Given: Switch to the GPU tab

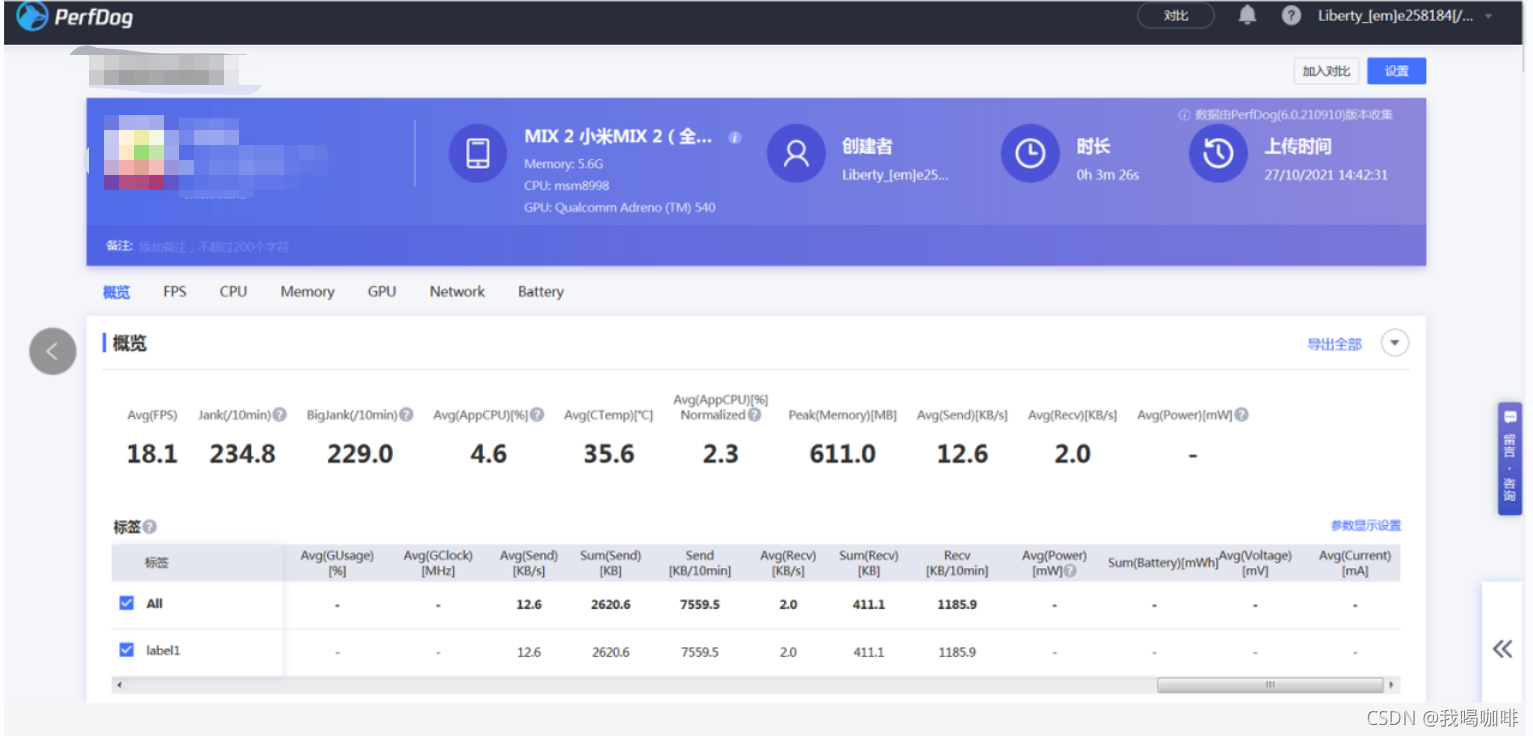Looking at the screenshot, I should click(x=382, y=292).
